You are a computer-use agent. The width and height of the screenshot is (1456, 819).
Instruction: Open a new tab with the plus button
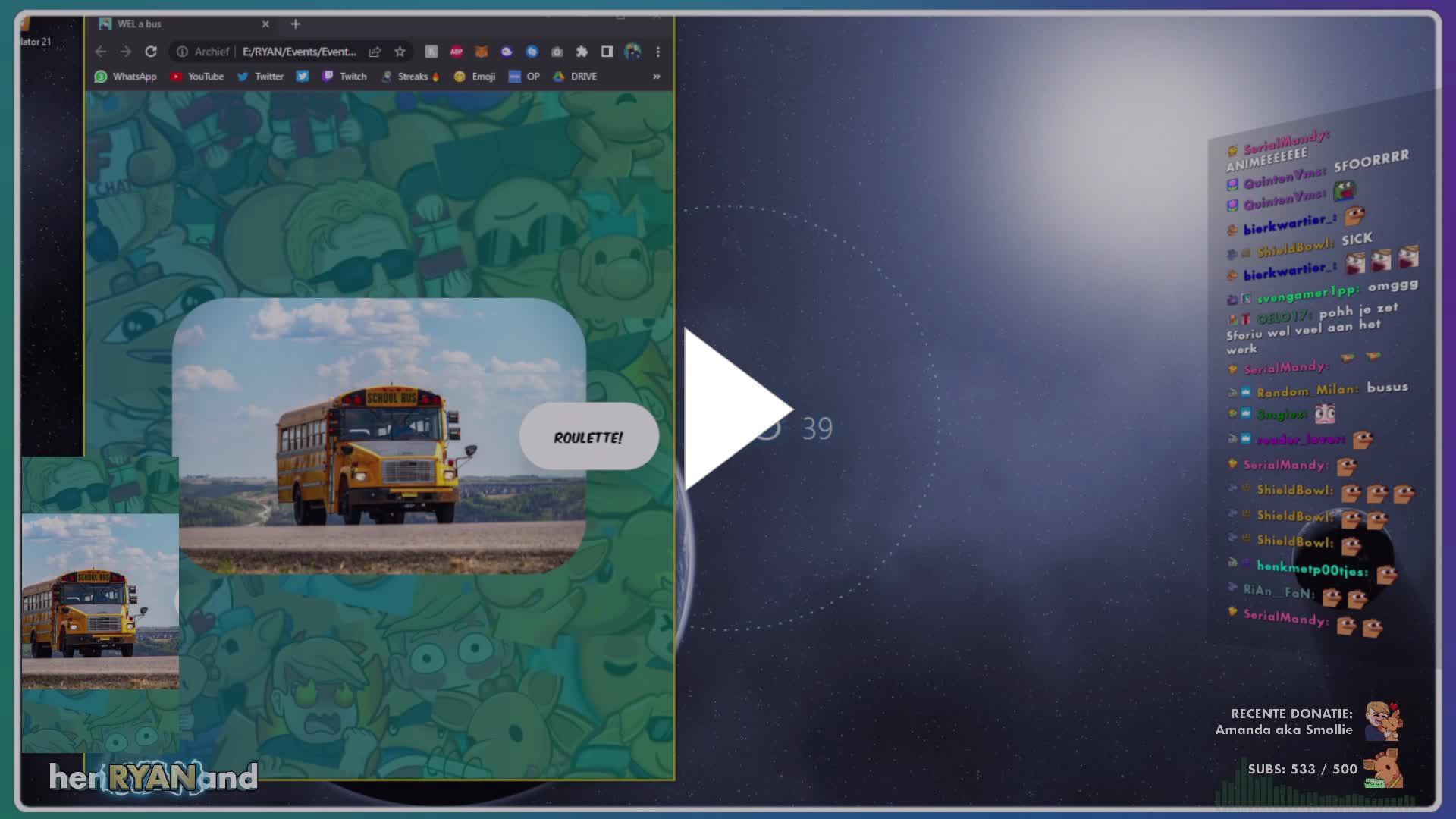[295, 24]
